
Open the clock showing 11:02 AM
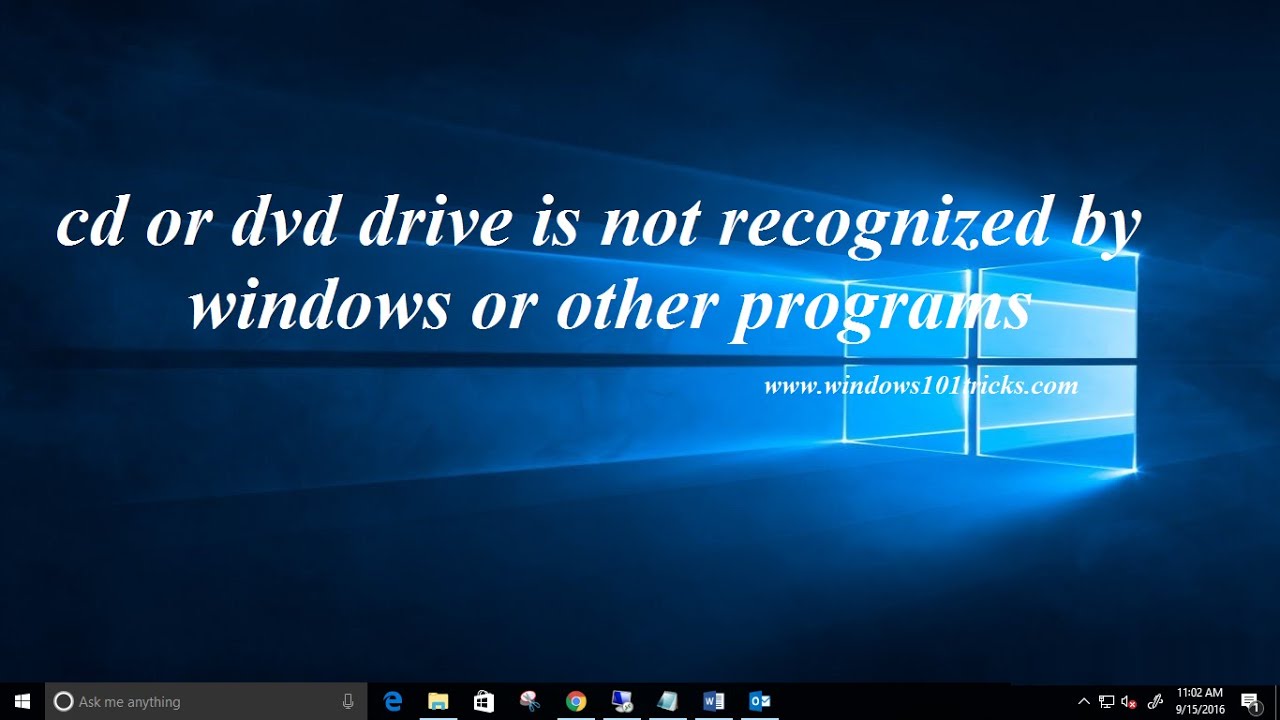1200,701
